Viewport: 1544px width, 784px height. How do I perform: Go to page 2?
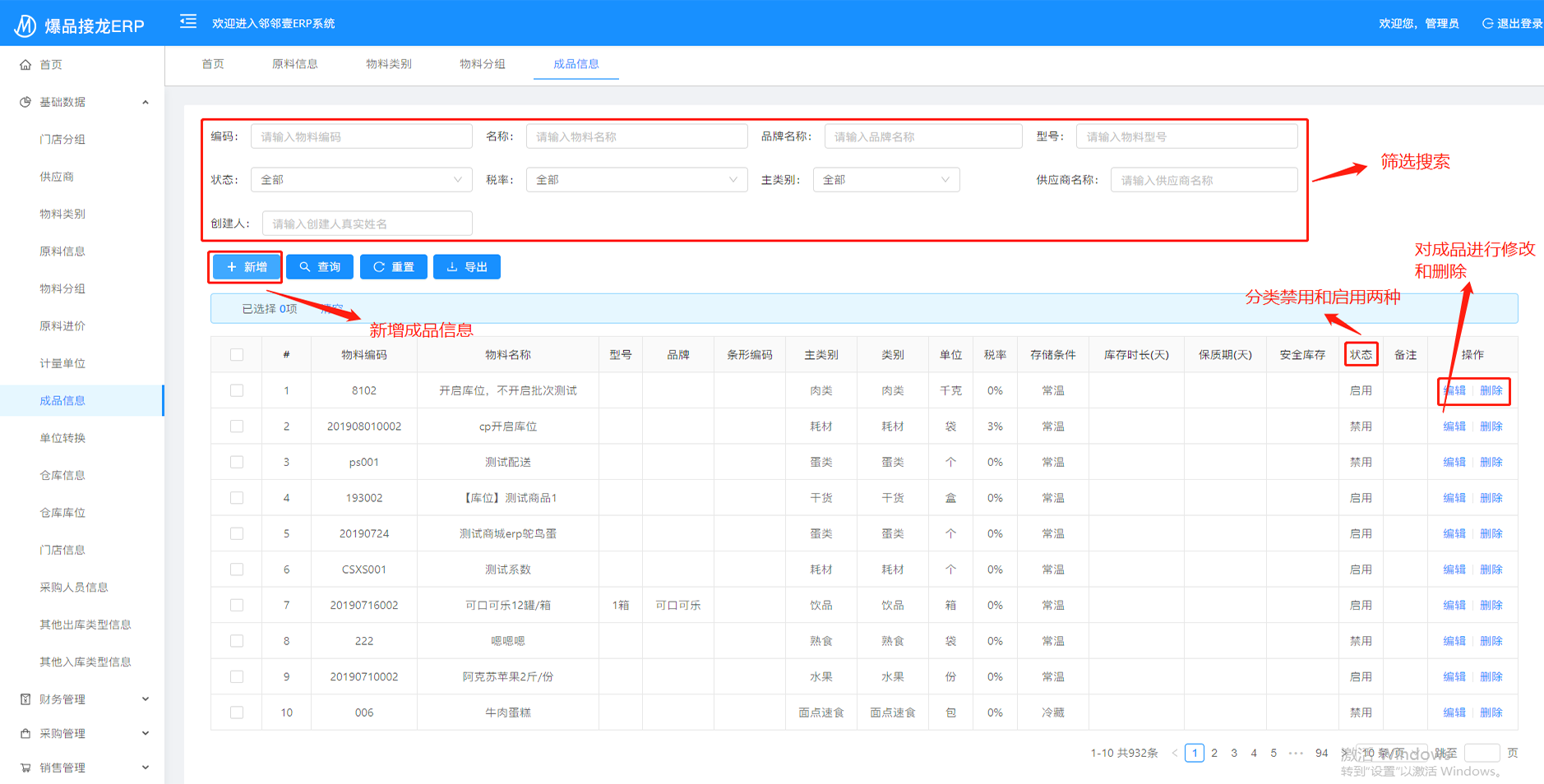(1214, 753)
